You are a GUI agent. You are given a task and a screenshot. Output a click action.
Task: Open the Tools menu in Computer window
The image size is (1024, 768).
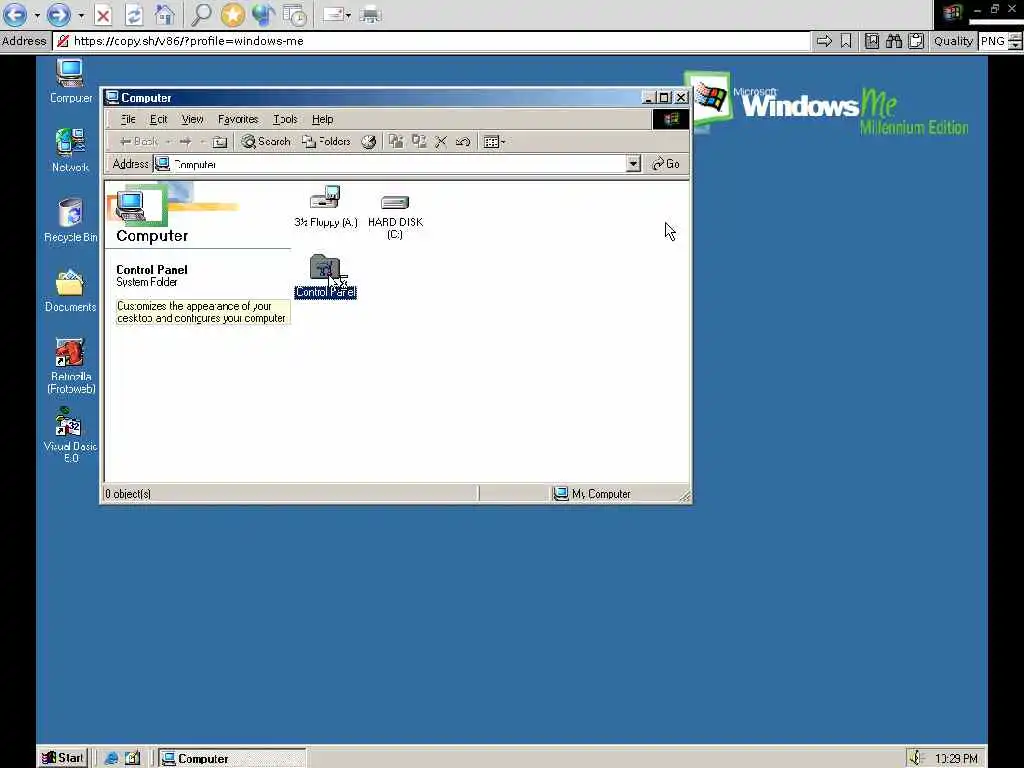pyautogui.click(x=285, y=120)
